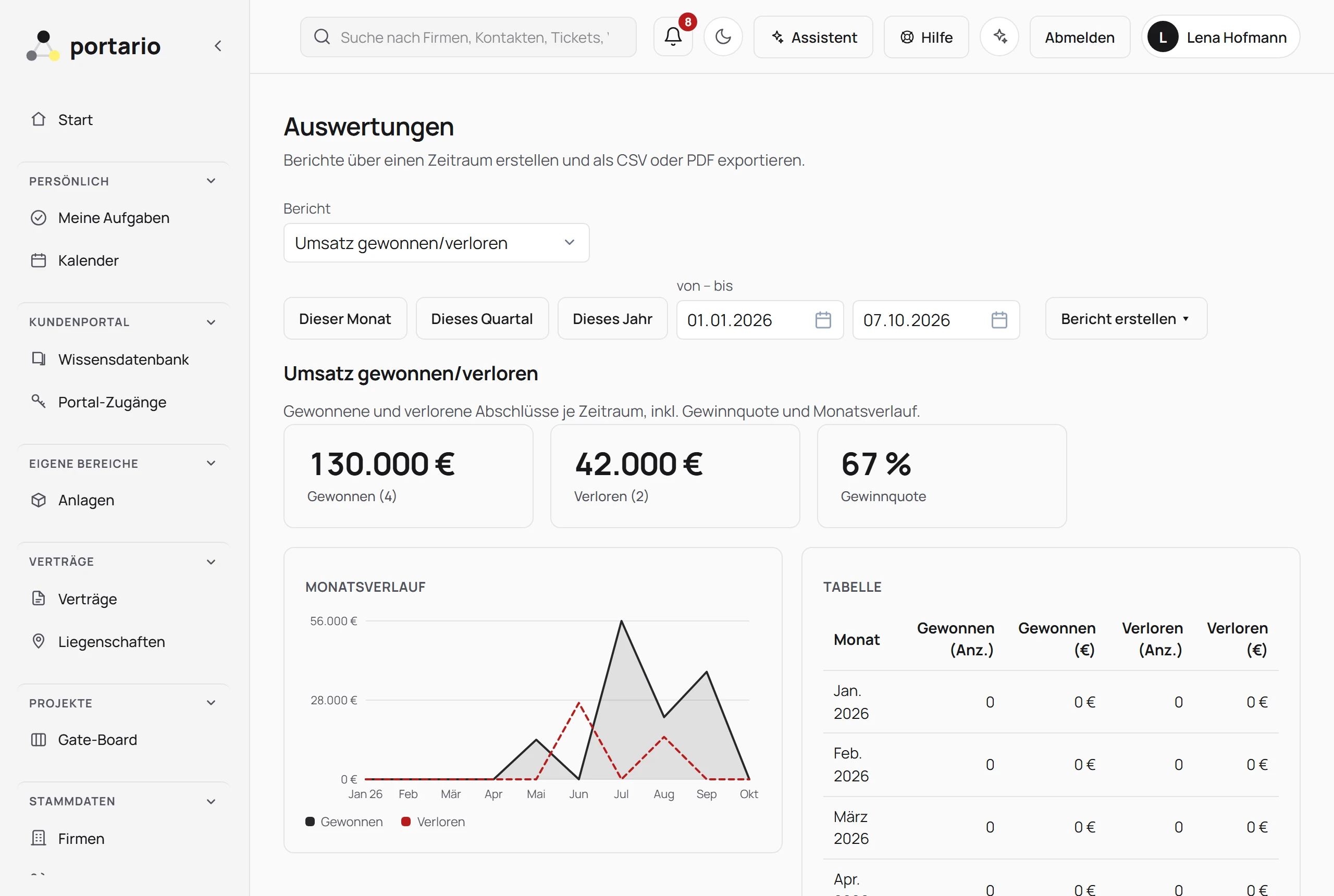The image size is (1334, 896).
Task: Click the end date field 07.10.2026
Action: click(936, 320)
